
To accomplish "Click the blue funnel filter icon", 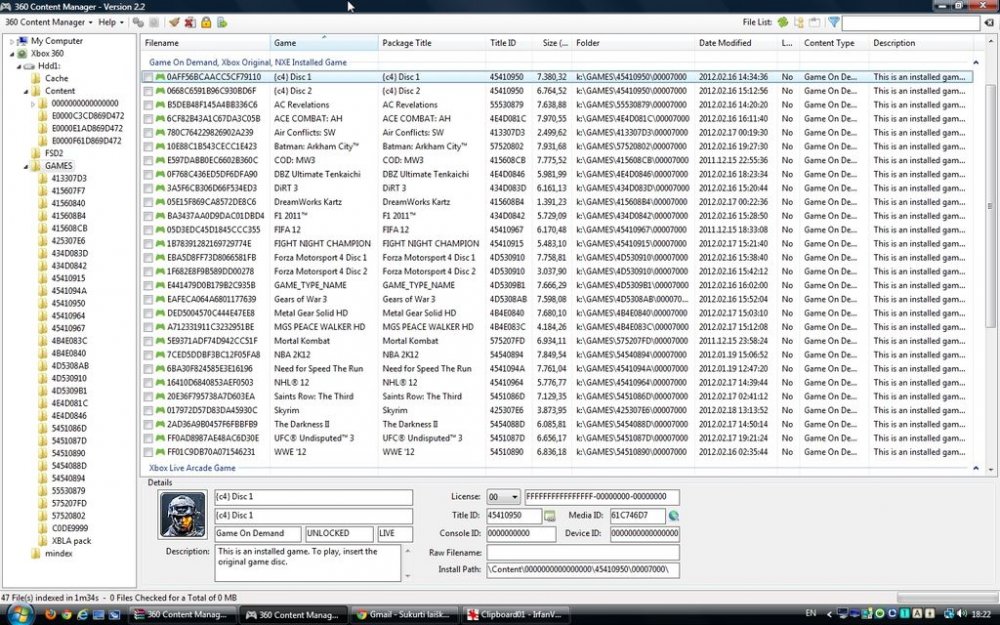I will point(833,22).
